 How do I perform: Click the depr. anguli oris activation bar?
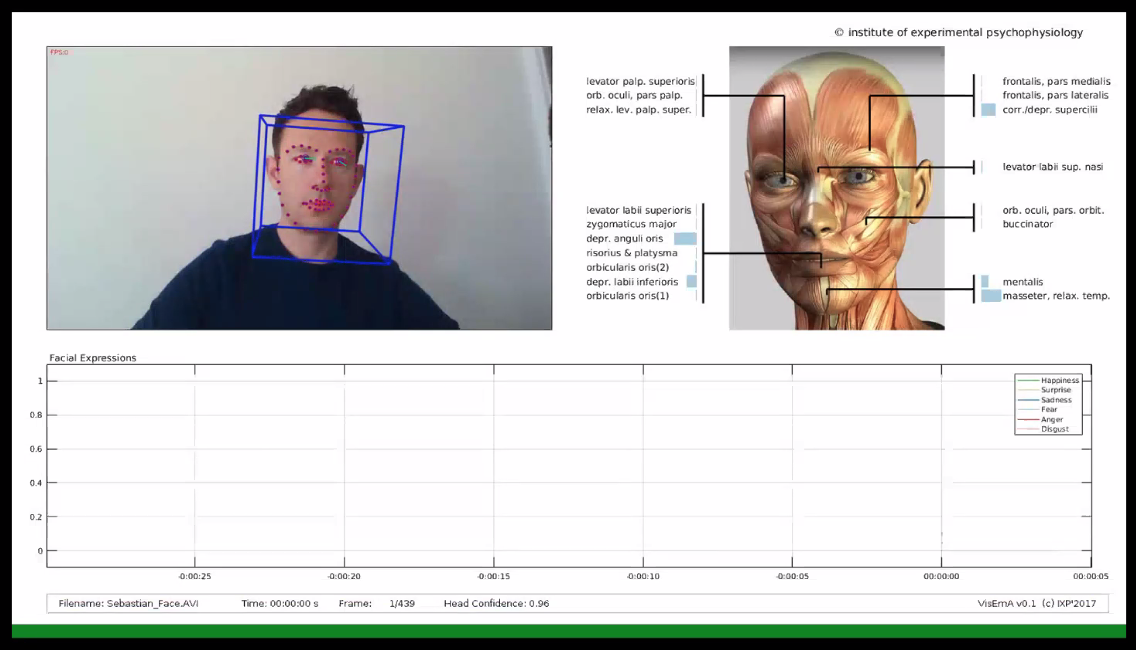685,239
